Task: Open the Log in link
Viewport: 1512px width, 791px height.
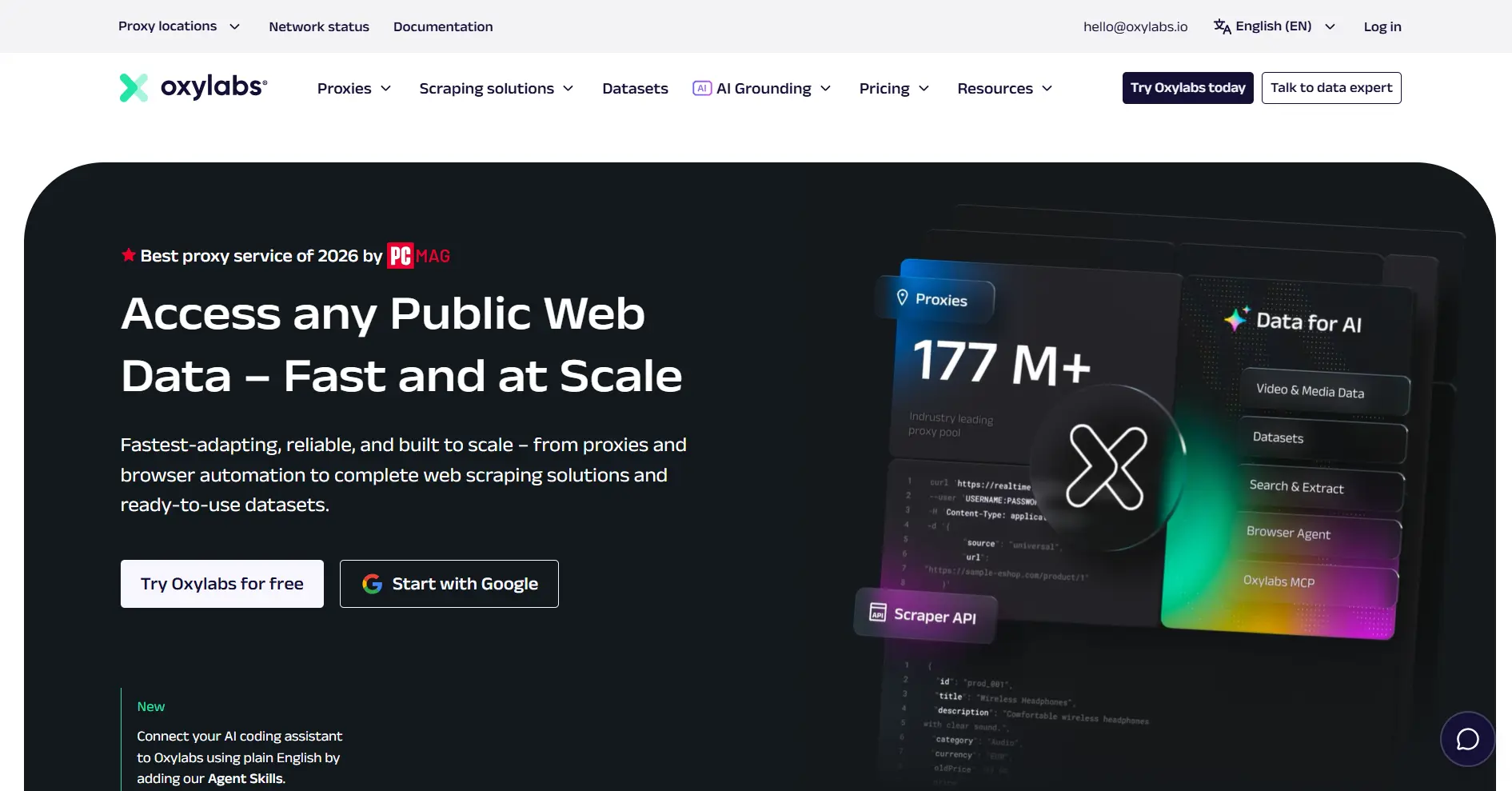Action: (1382, 26)
